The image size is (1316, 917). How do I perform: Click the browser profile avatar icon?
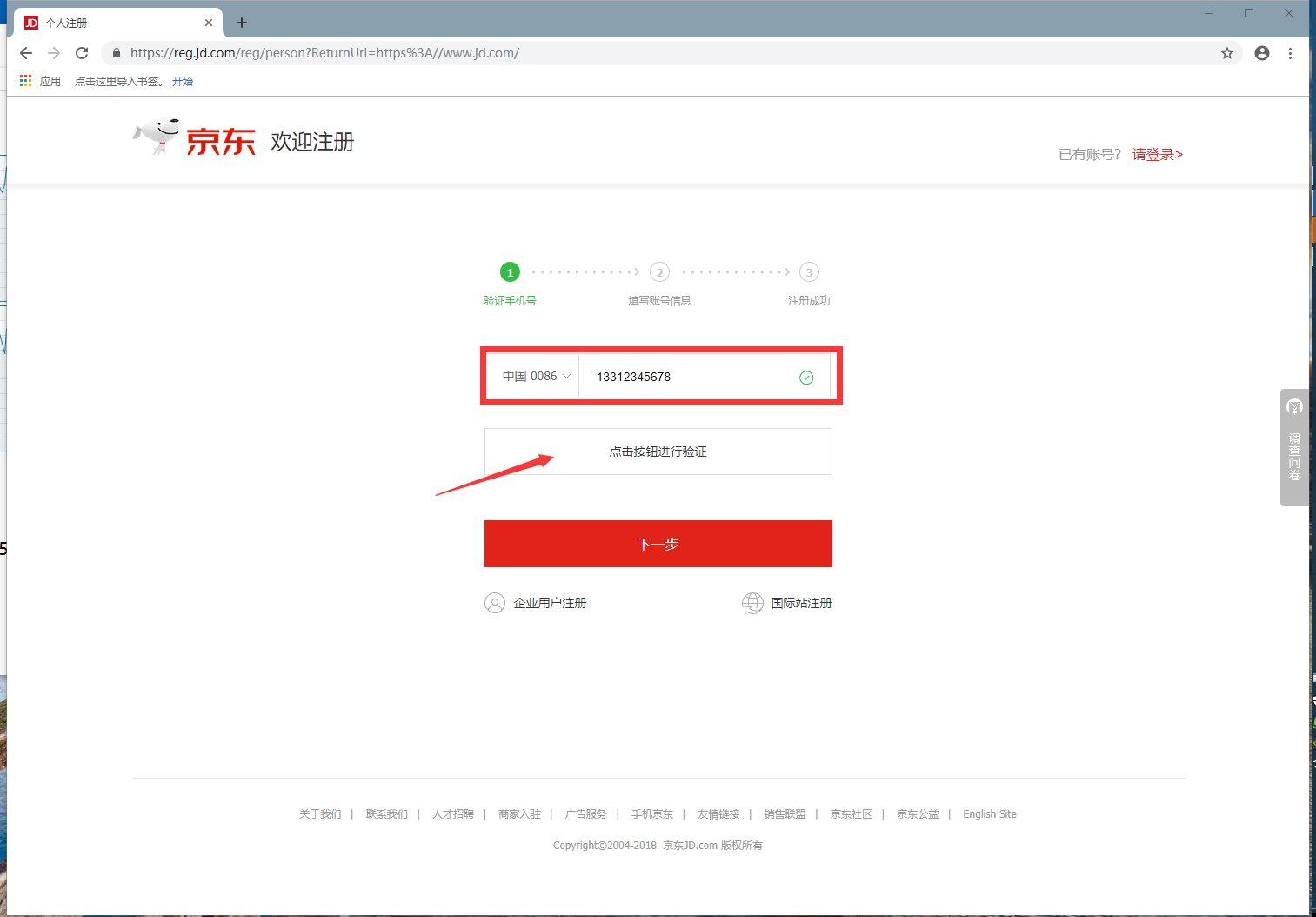tap(1261, 53)
